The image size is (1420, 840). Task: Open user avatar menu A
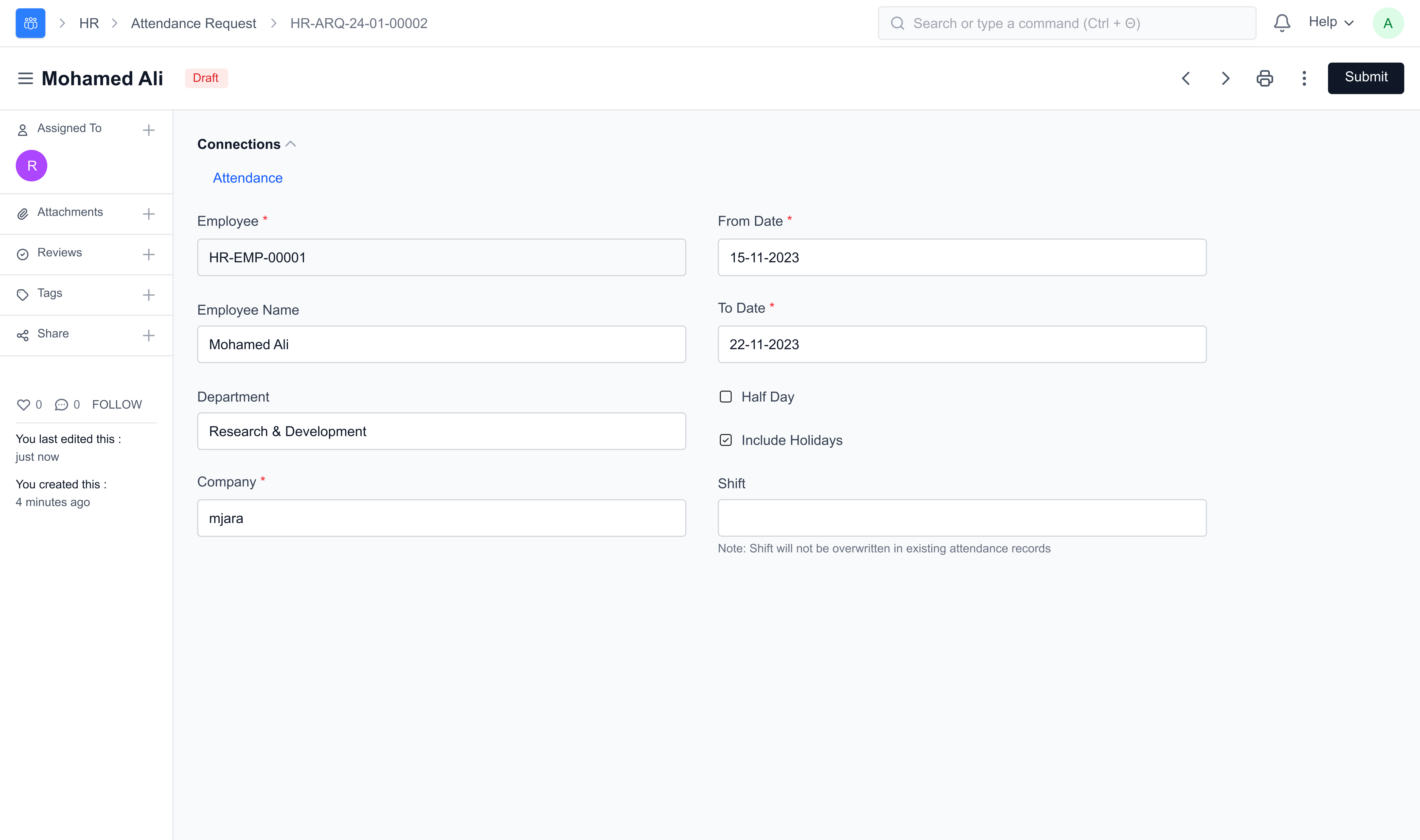point(1387,23)
